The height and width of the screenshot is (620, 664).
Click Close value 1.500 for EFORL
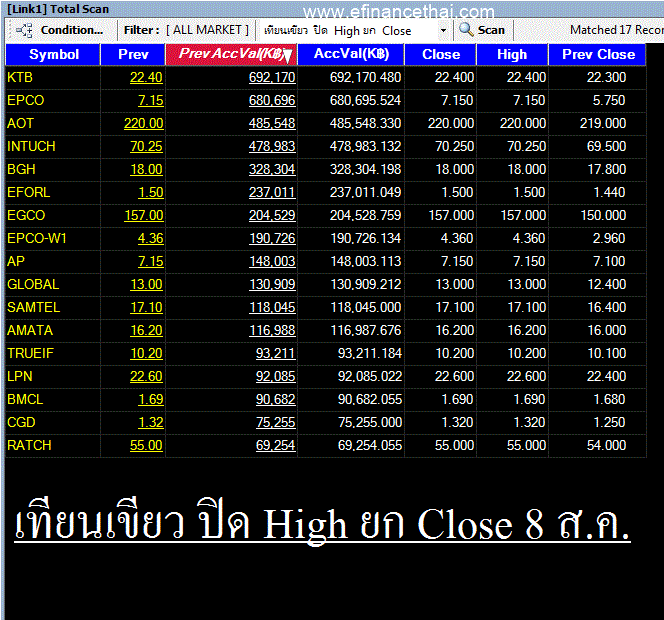457,192
